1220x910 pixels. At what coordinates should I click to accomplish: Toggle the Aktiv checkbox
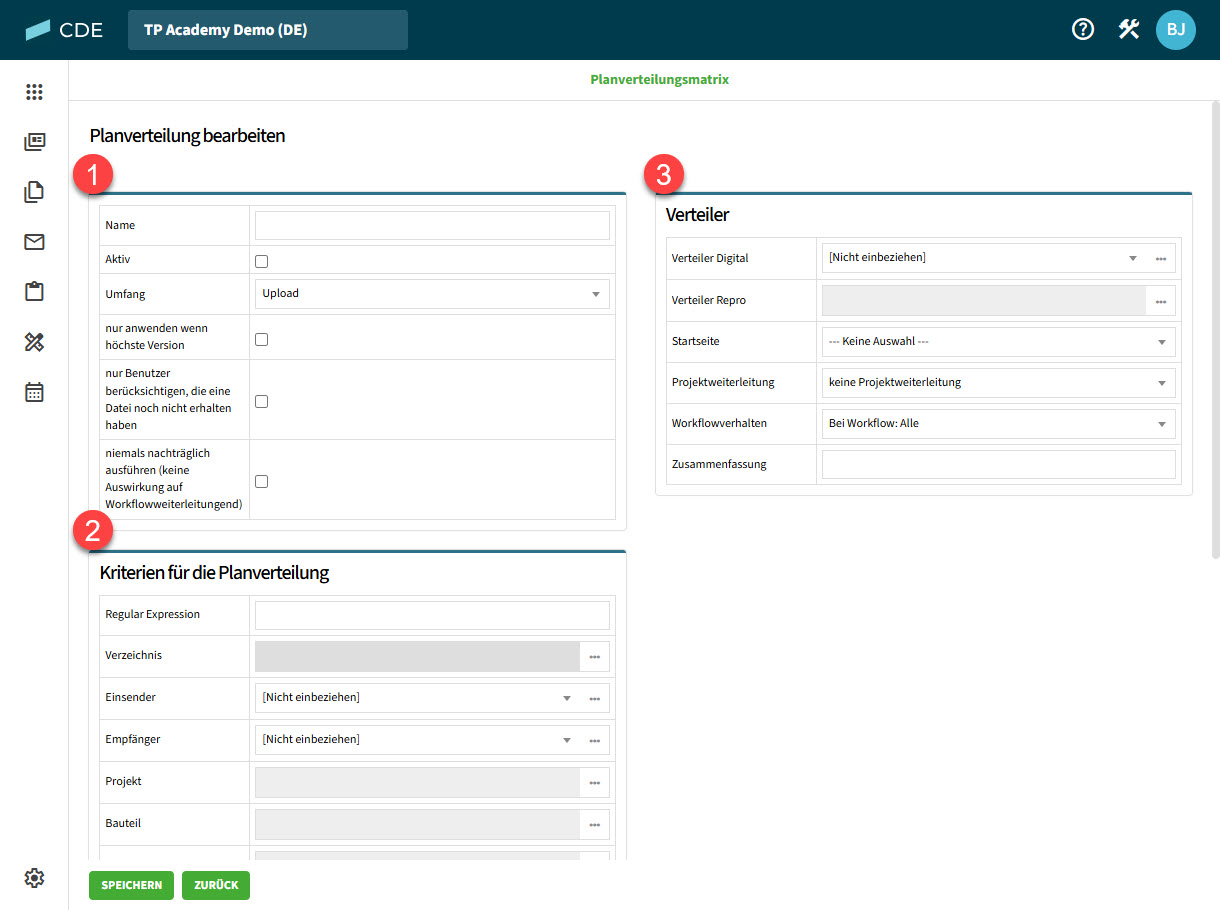(262, 261)
